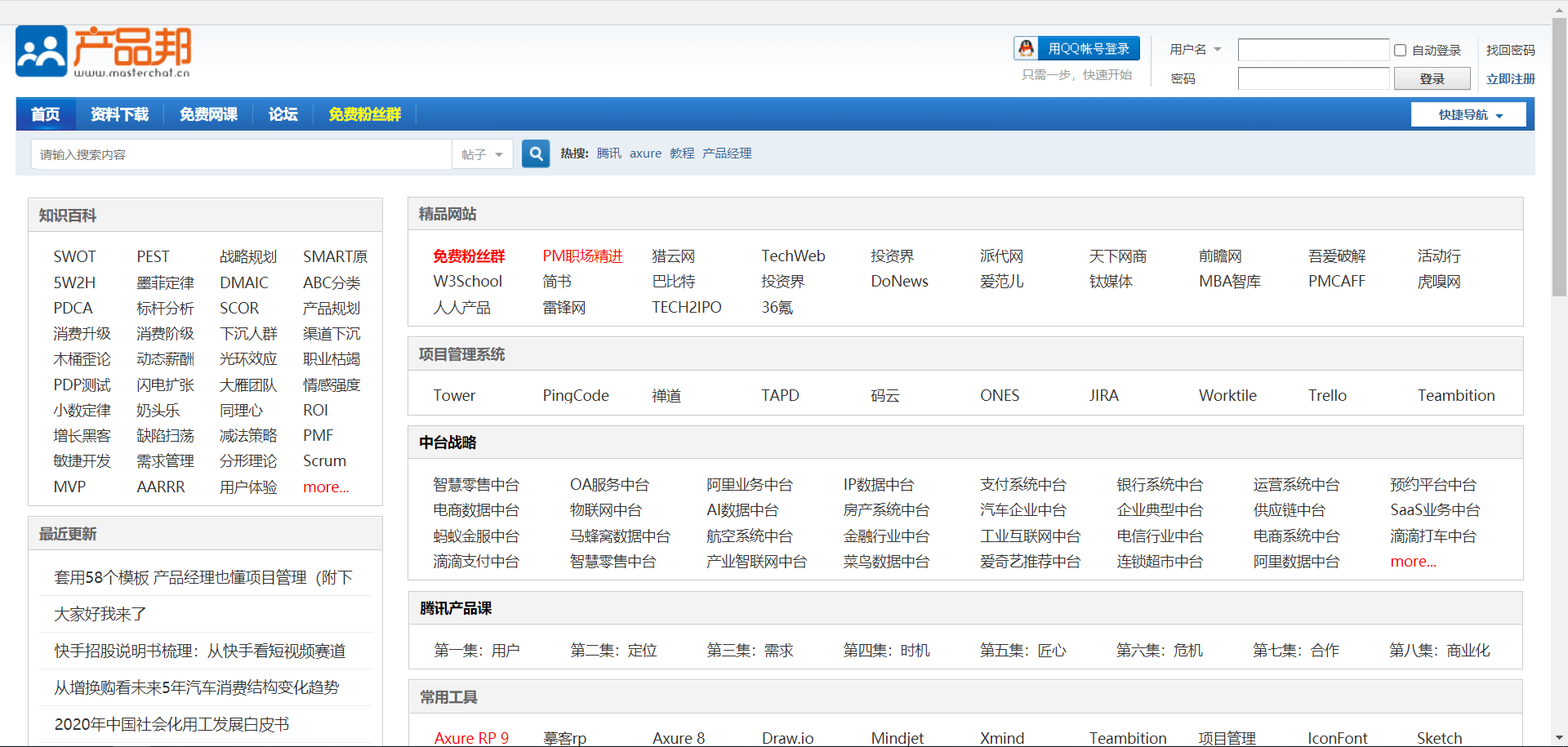Open the Tower project management link
The height and width of the screenshot is (747, 1568).
[454, 395]
